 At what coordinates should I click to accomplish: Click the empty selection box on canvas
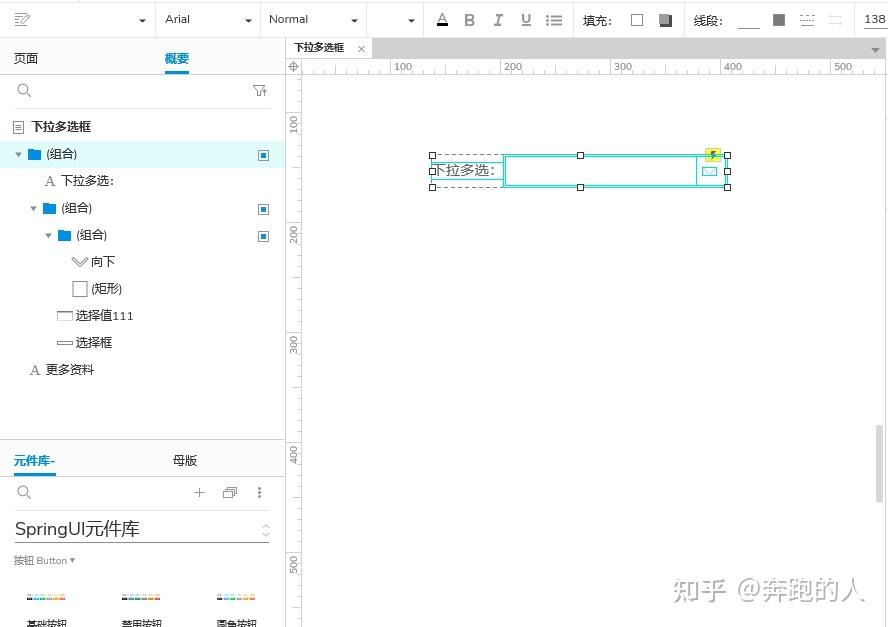(600, 171)
